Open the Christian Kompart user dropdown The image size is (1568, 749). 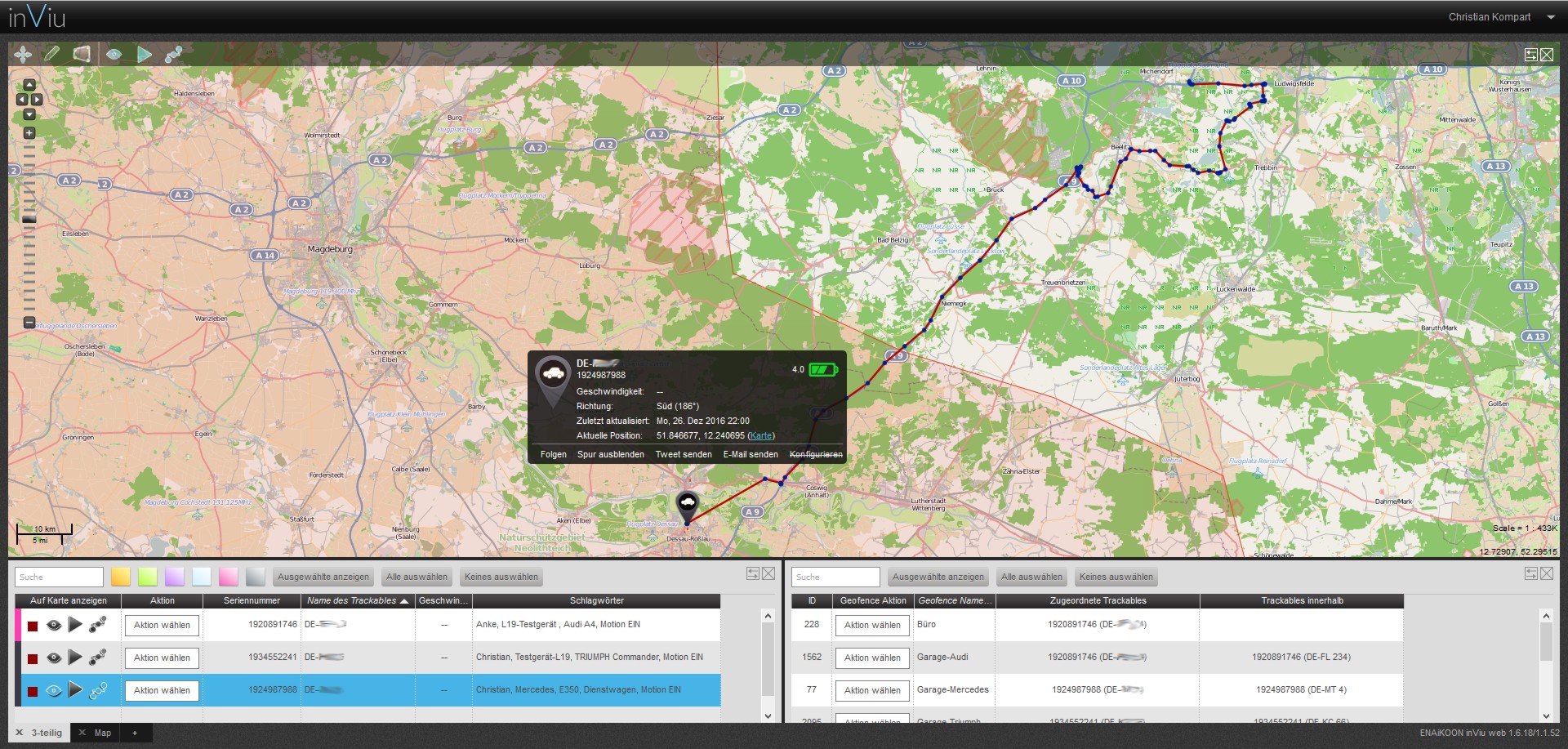[x=1500, y=17]
